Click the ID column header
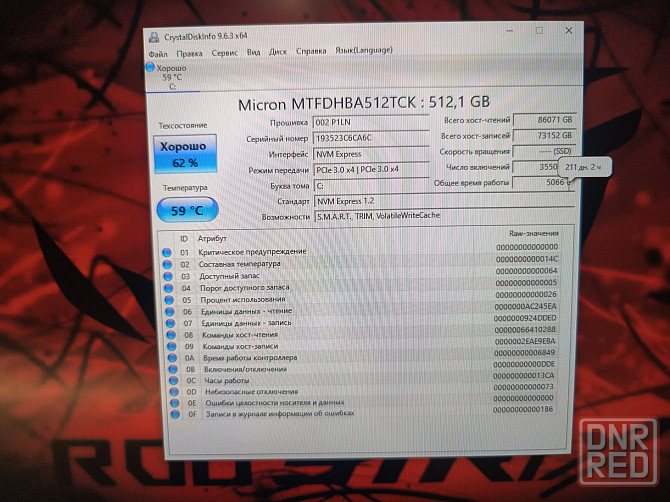 (x=184, y=239)
